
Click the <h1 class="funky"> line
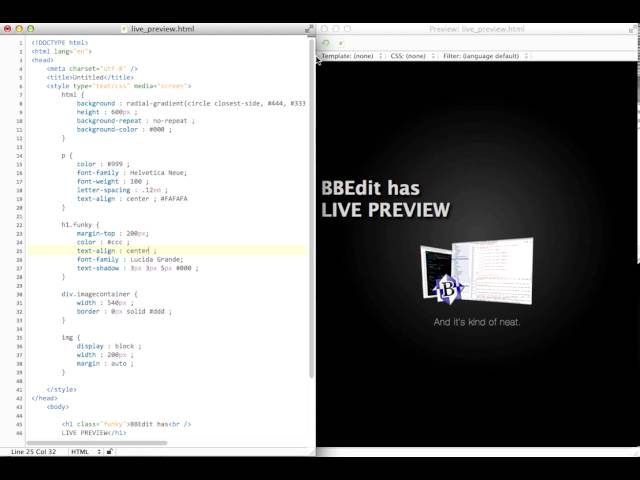[126, 424]
